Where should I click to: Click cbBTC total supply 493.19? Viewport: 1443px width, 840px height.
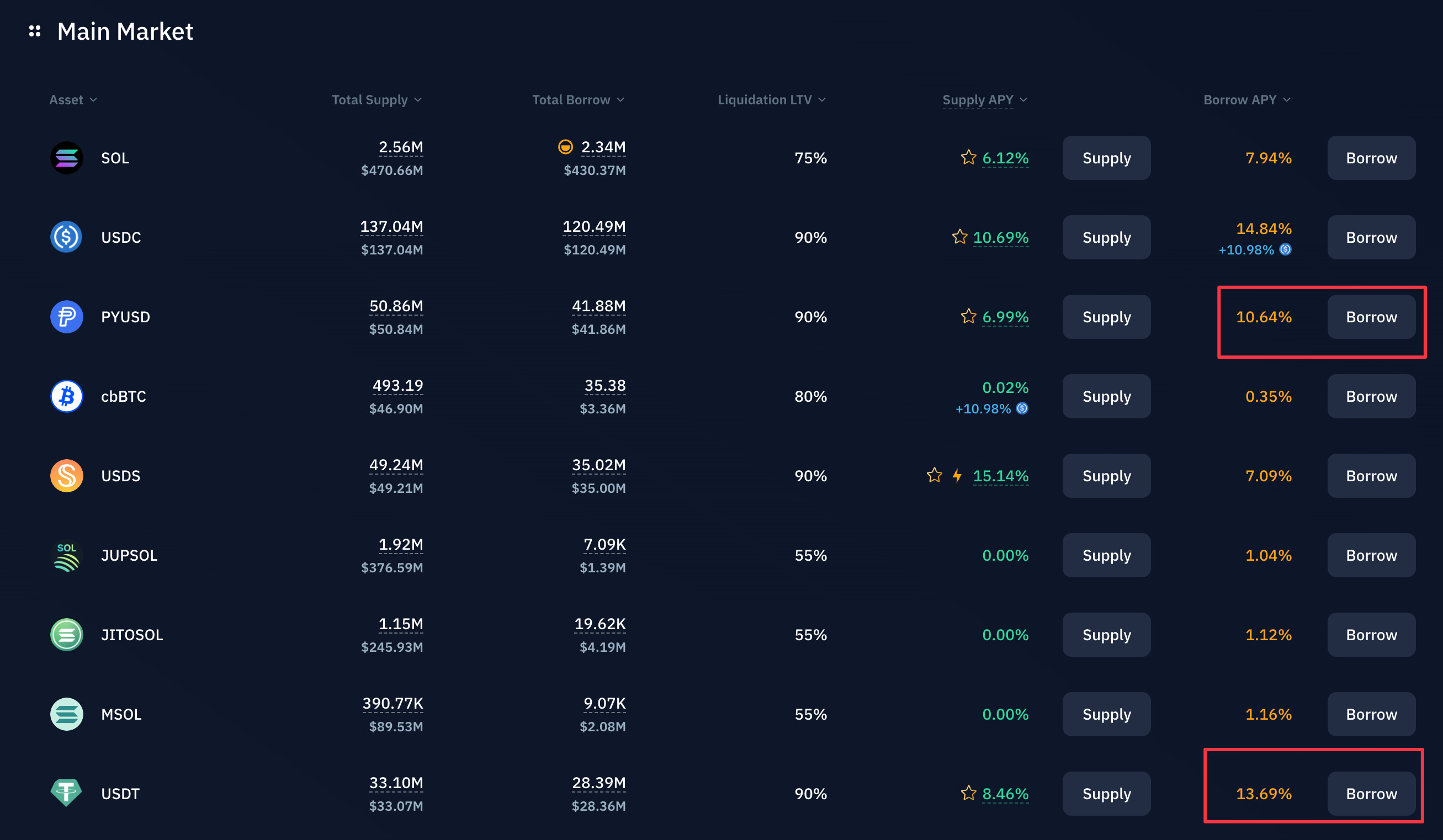[x=397, y=386]
